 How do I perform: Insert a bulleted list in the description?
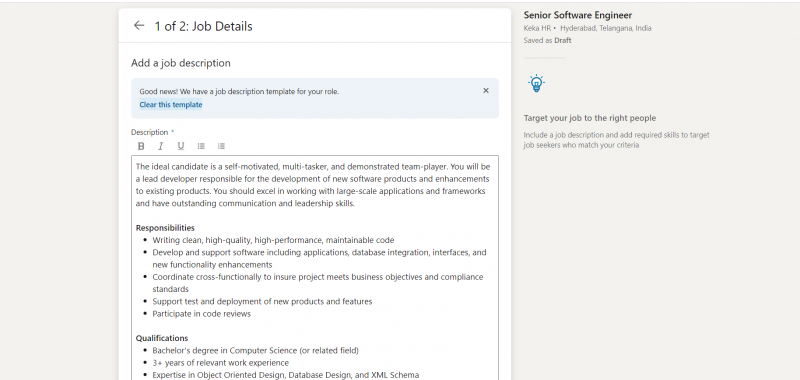[201, 146]
